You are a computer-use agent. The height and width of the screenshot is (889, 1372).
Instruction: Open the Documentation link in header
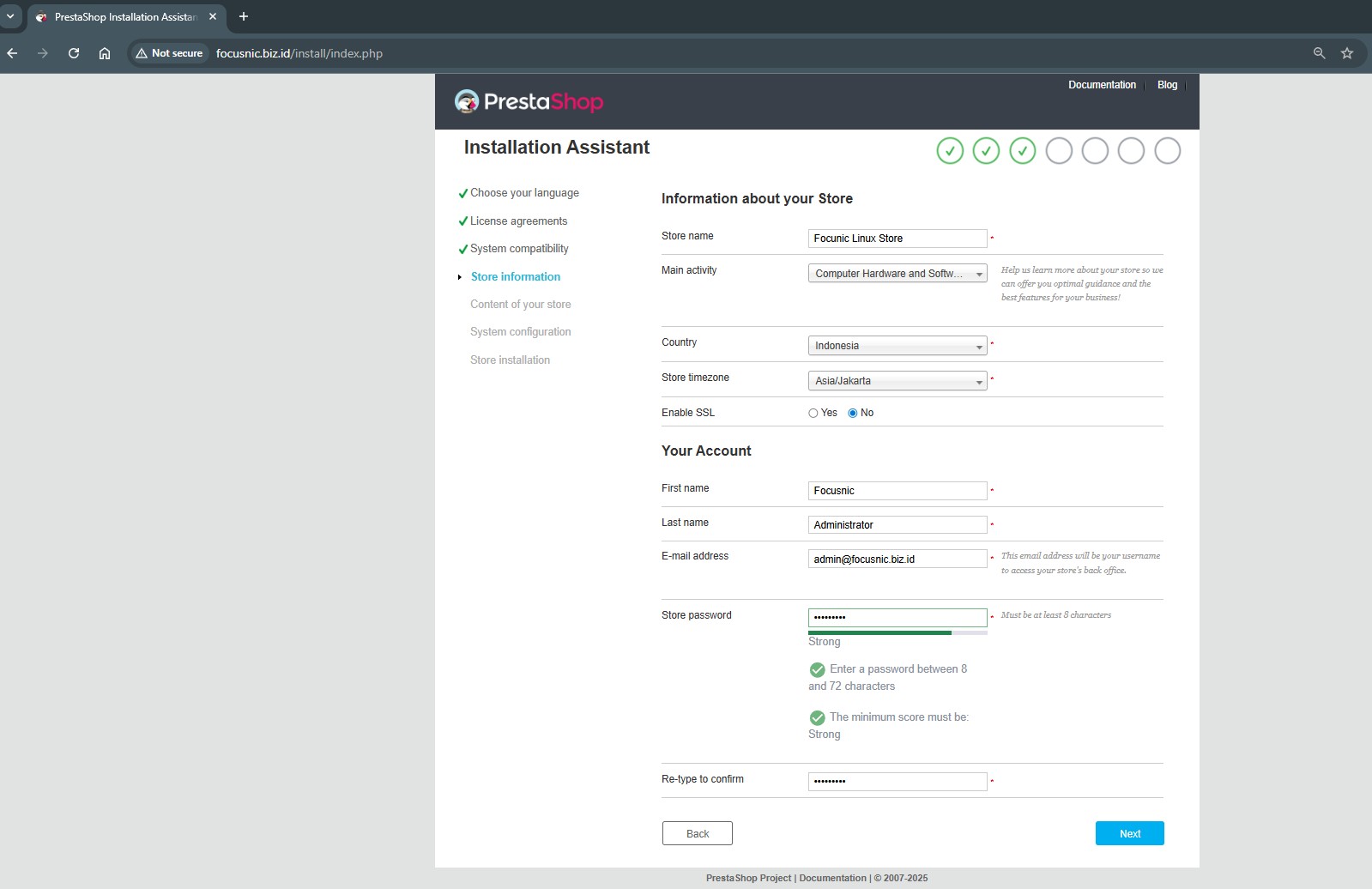[1102, 85]
